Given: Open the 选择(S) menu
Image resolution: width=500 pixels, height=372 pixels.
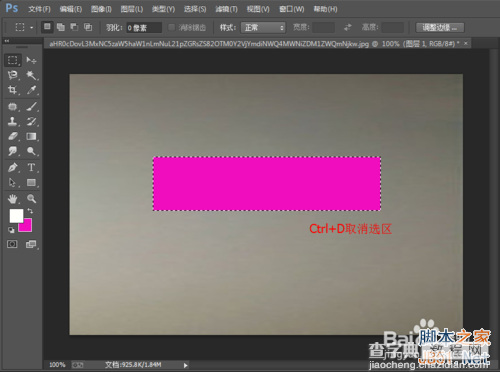Looking at the screenshot, I should (x=195, y=9).
